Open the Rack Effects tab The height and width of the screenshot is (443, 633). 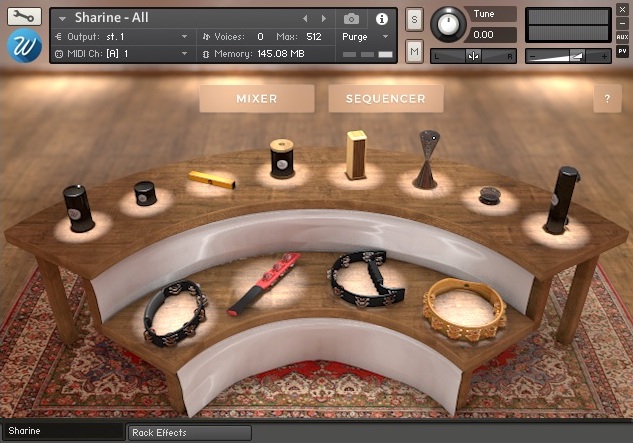point(189,433)
